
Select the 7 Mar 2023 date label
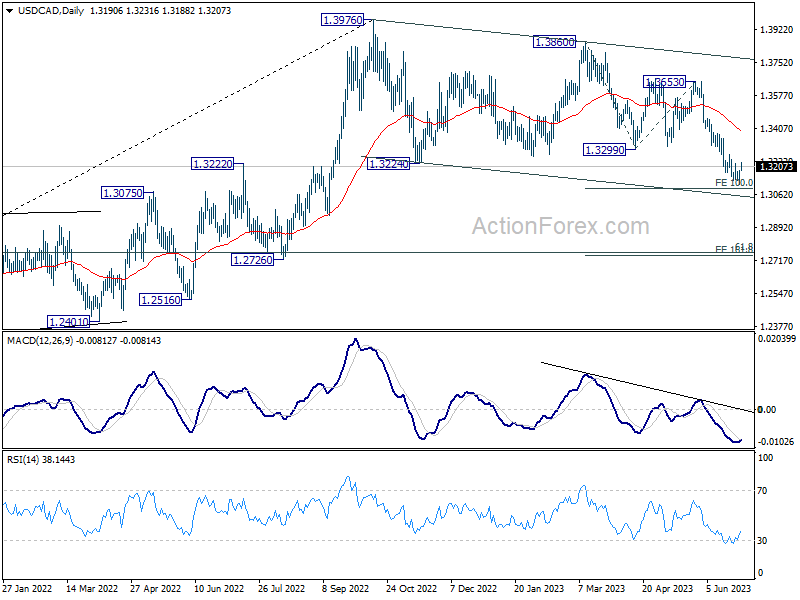pos(602,588)
